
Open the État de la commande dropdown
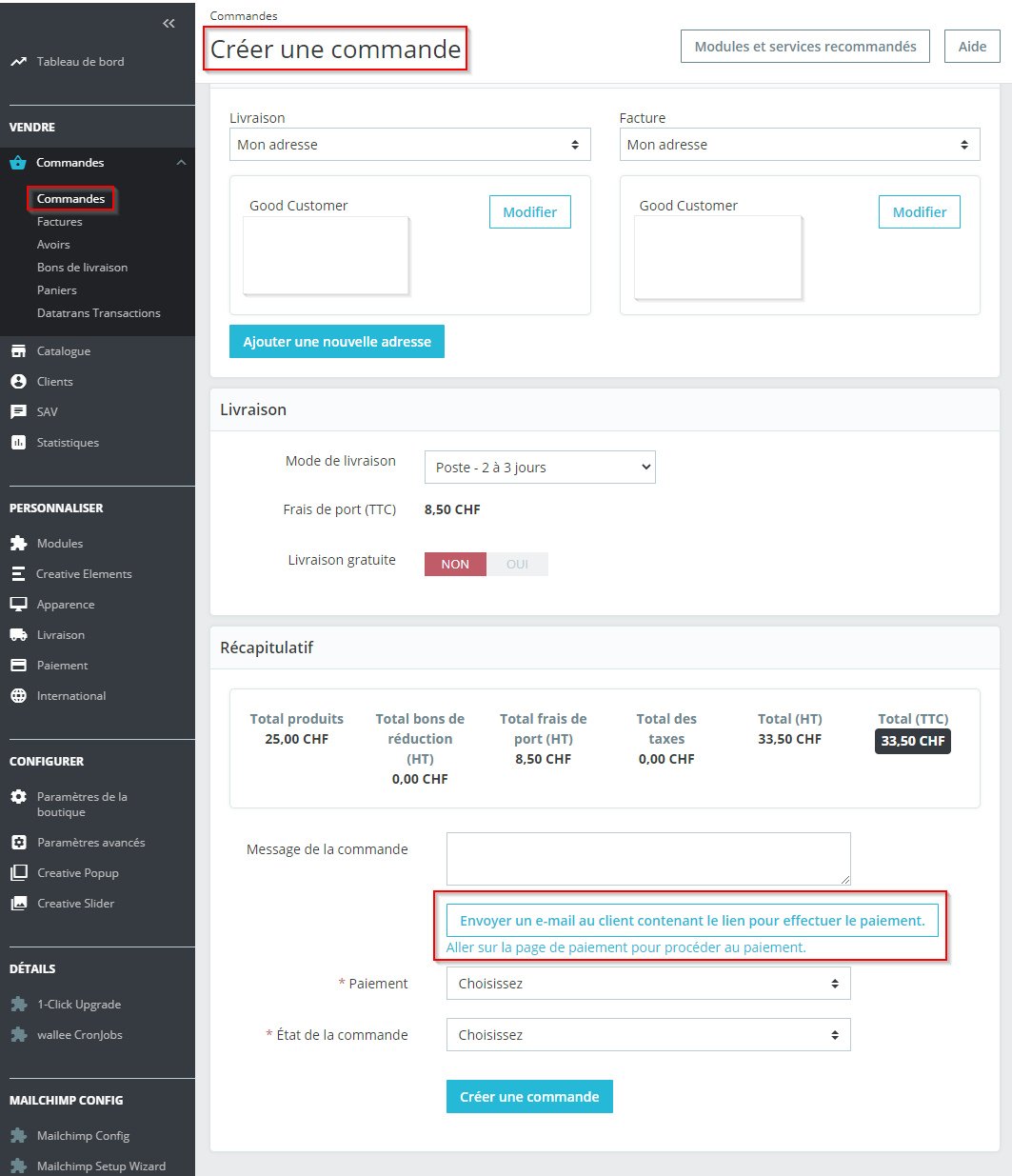click(x=648, y=1035)
